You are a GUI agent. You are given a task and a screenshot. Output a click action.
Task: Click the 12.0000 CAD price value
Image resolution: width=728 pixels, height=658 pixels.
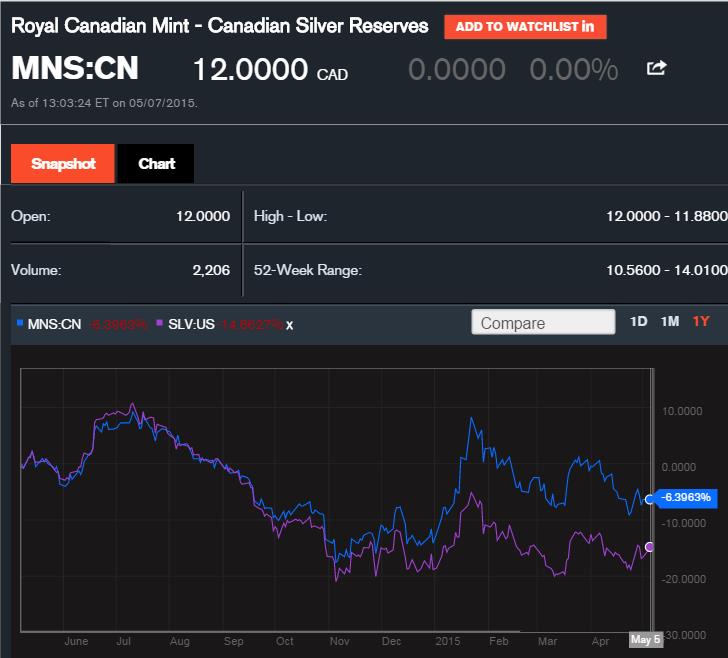[270, 70]
